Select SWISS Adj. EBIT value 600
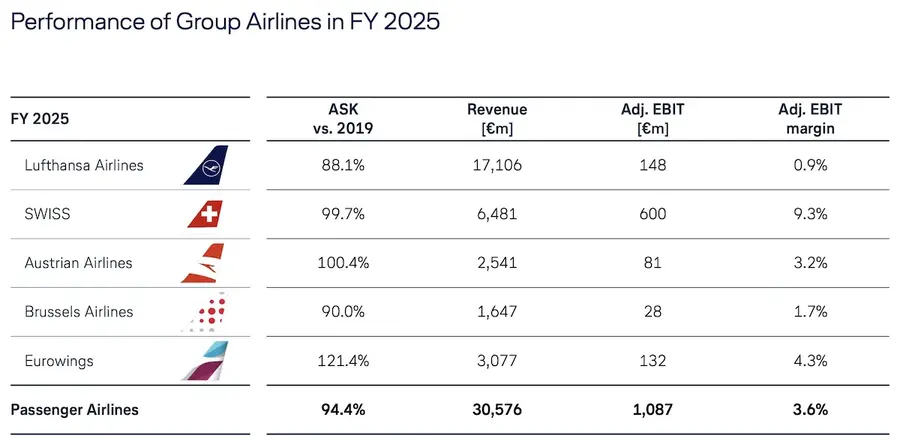 pos(653,214)
